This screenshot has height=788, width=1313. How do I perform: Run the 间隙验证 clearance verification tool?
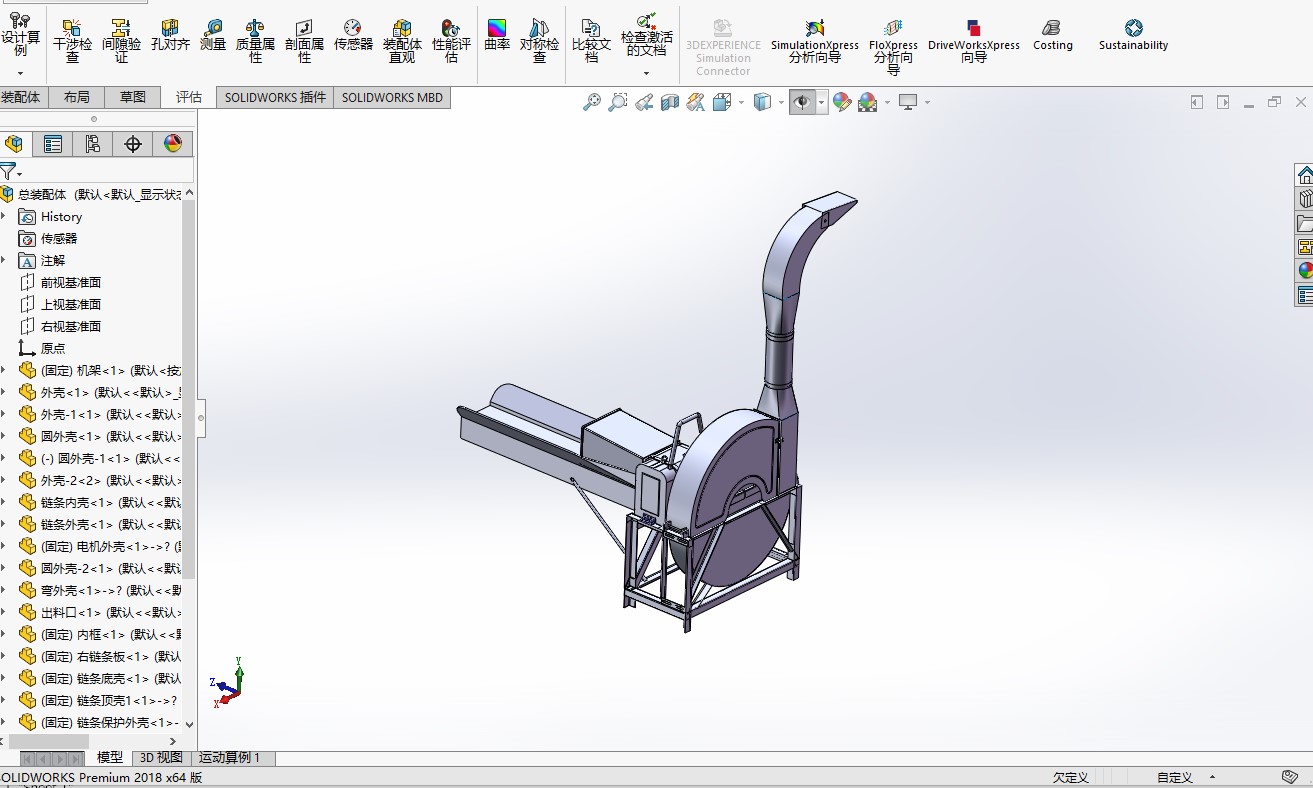pyautogui.click(x=121, y=41)
